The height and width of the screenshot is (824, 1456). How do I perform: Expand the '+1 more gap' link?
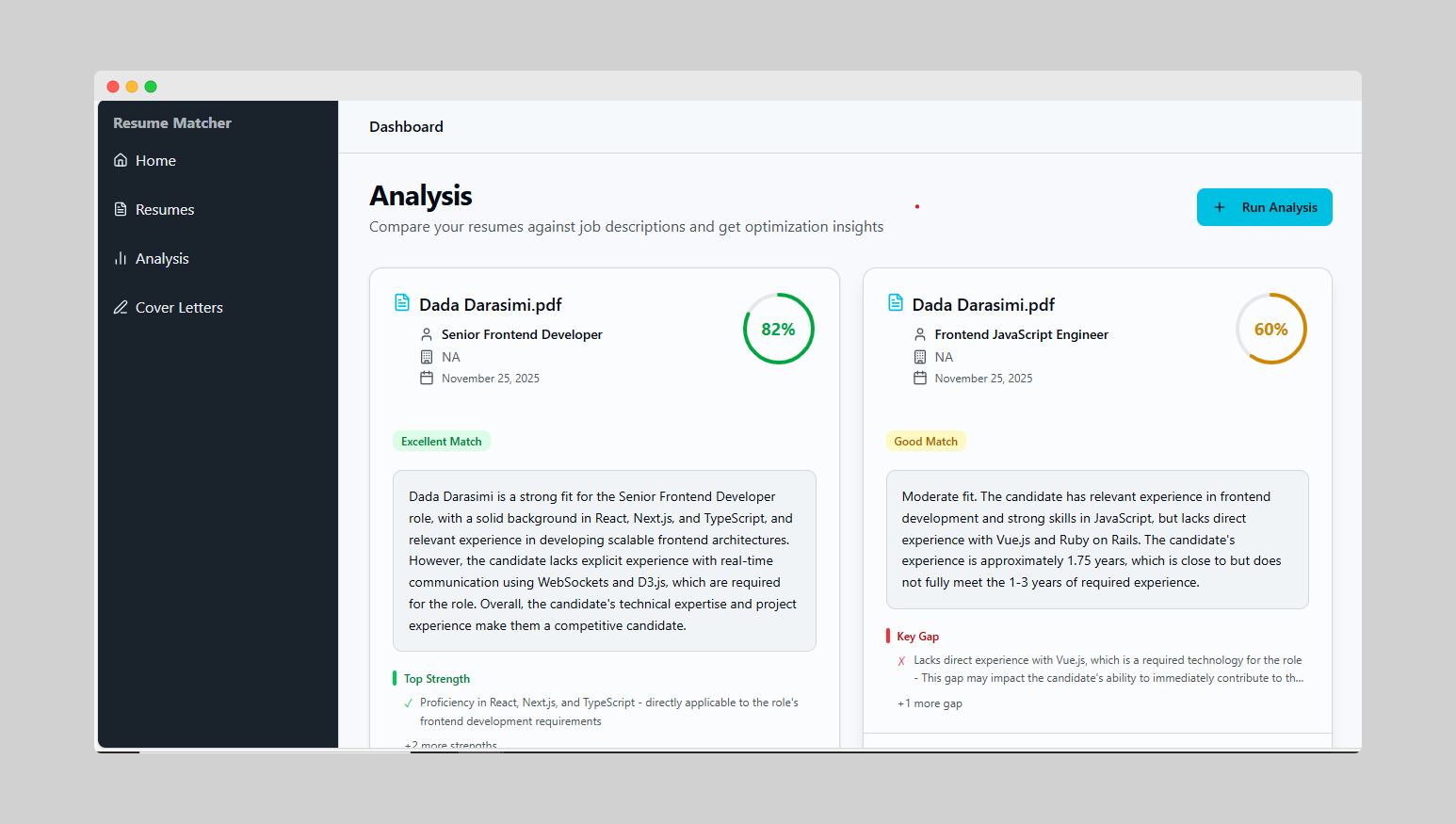[x=930, y=703]
